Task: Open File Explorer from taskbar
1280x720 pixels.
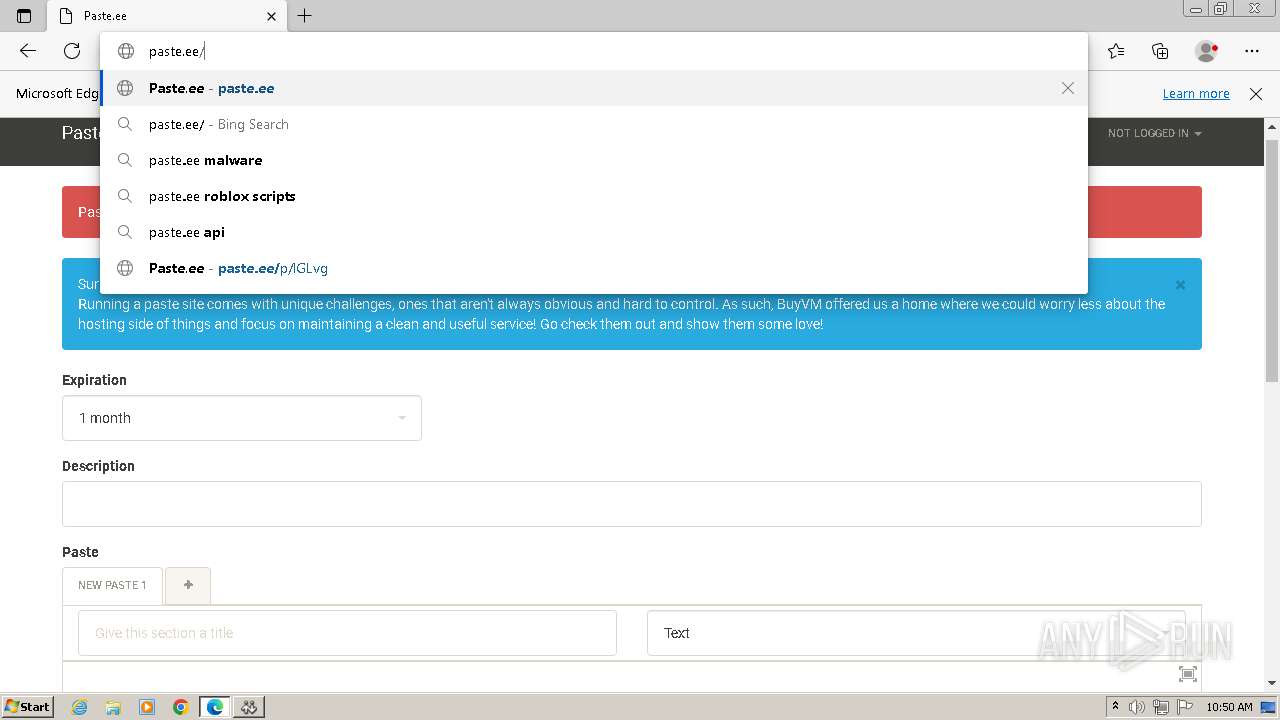Action: pos(113,707)
